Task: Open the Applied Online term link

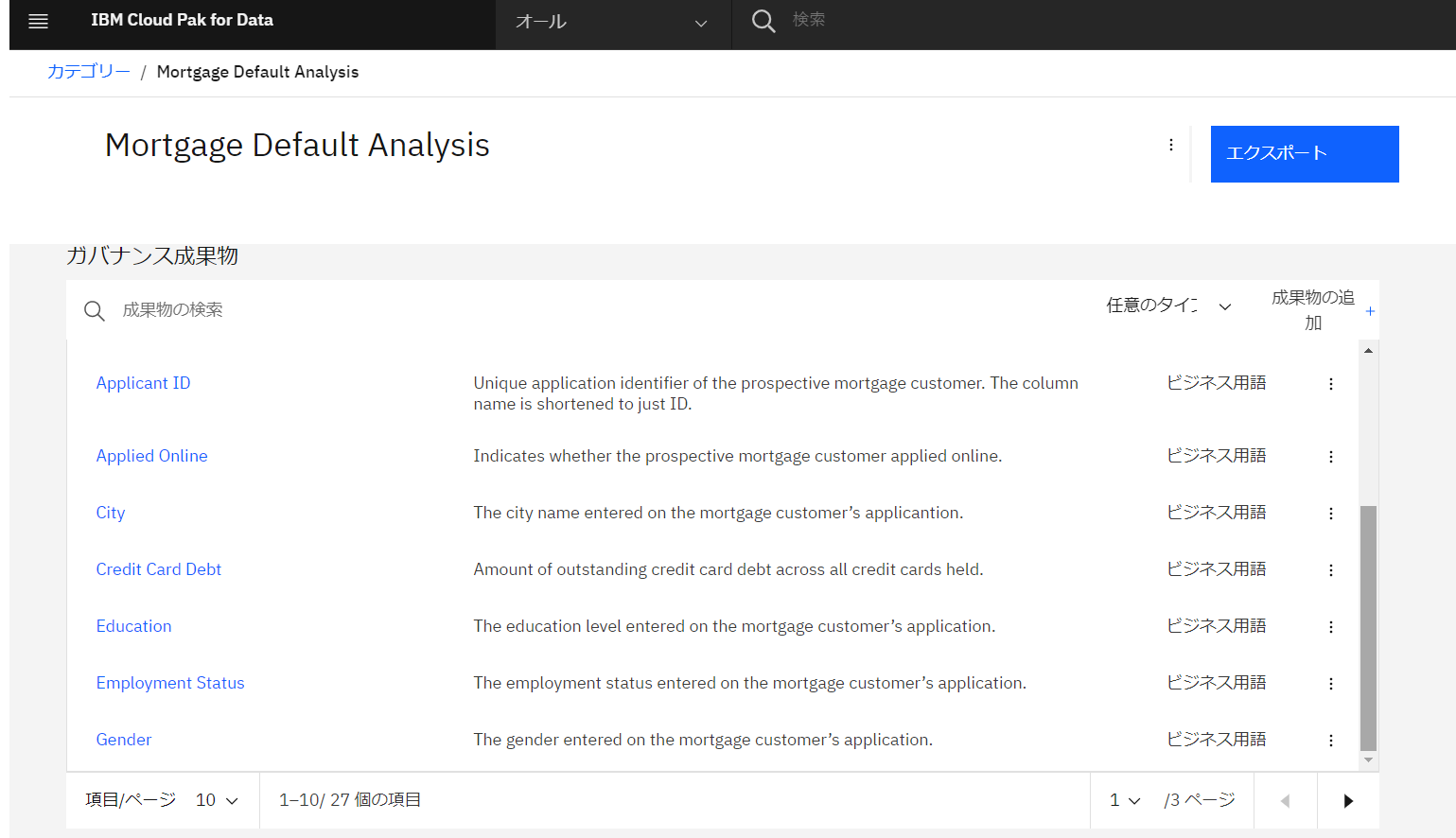Action: click(x=151, y=456)
